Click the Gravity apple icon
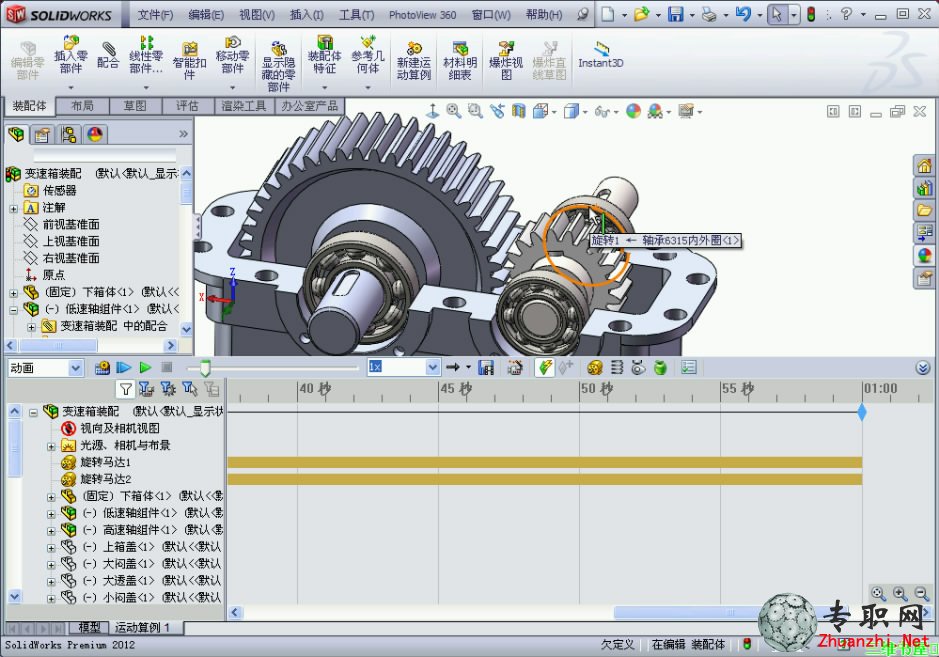The height and width of the screenshot is (657, 939). click(660, 367)
